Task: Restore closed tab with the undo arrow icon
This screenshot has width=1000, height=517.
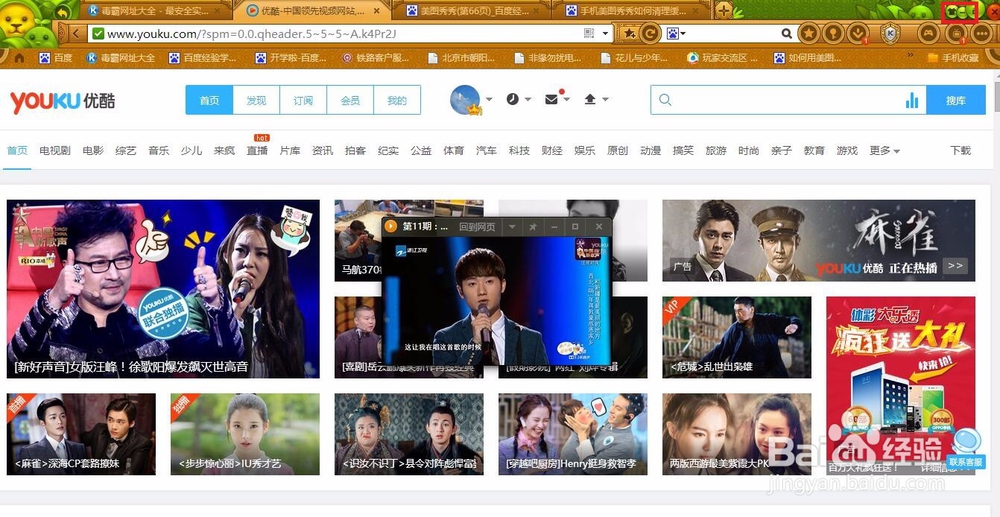Action: coord(62,11)
